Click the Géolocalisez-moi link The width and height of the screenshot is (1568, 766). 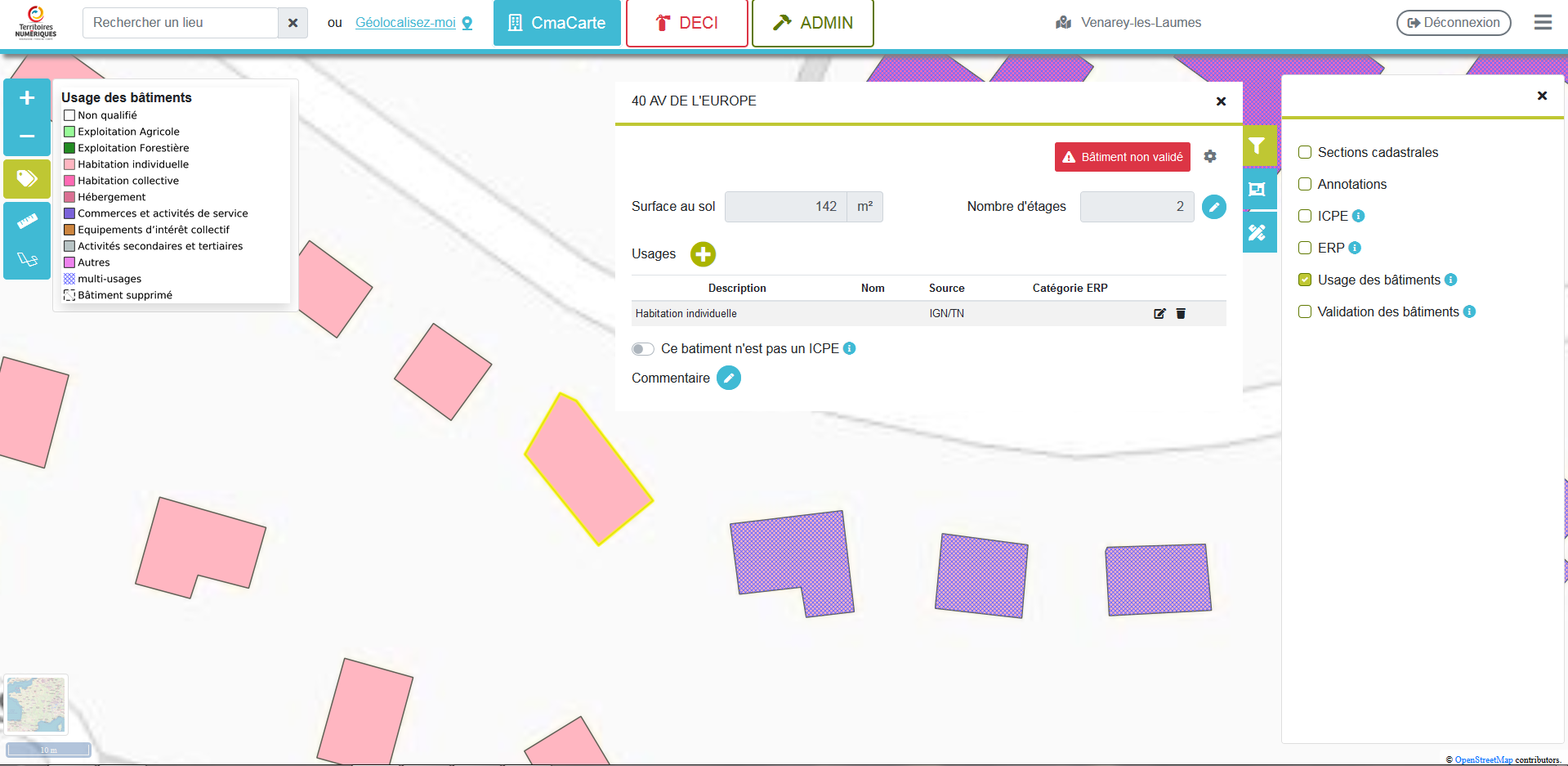405,23
